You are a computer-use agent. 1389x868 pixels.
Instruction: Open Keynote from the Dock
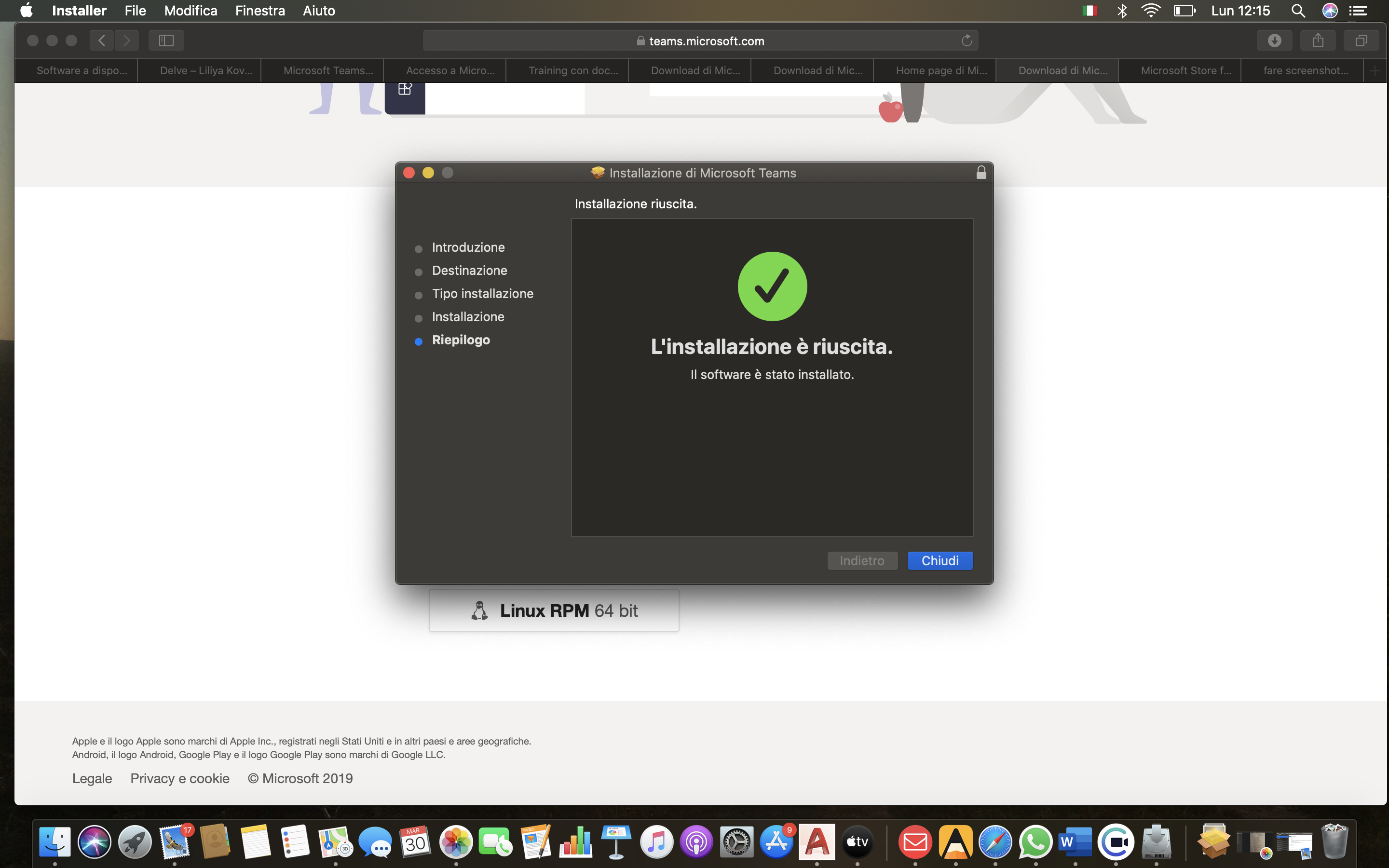point(616,842)
